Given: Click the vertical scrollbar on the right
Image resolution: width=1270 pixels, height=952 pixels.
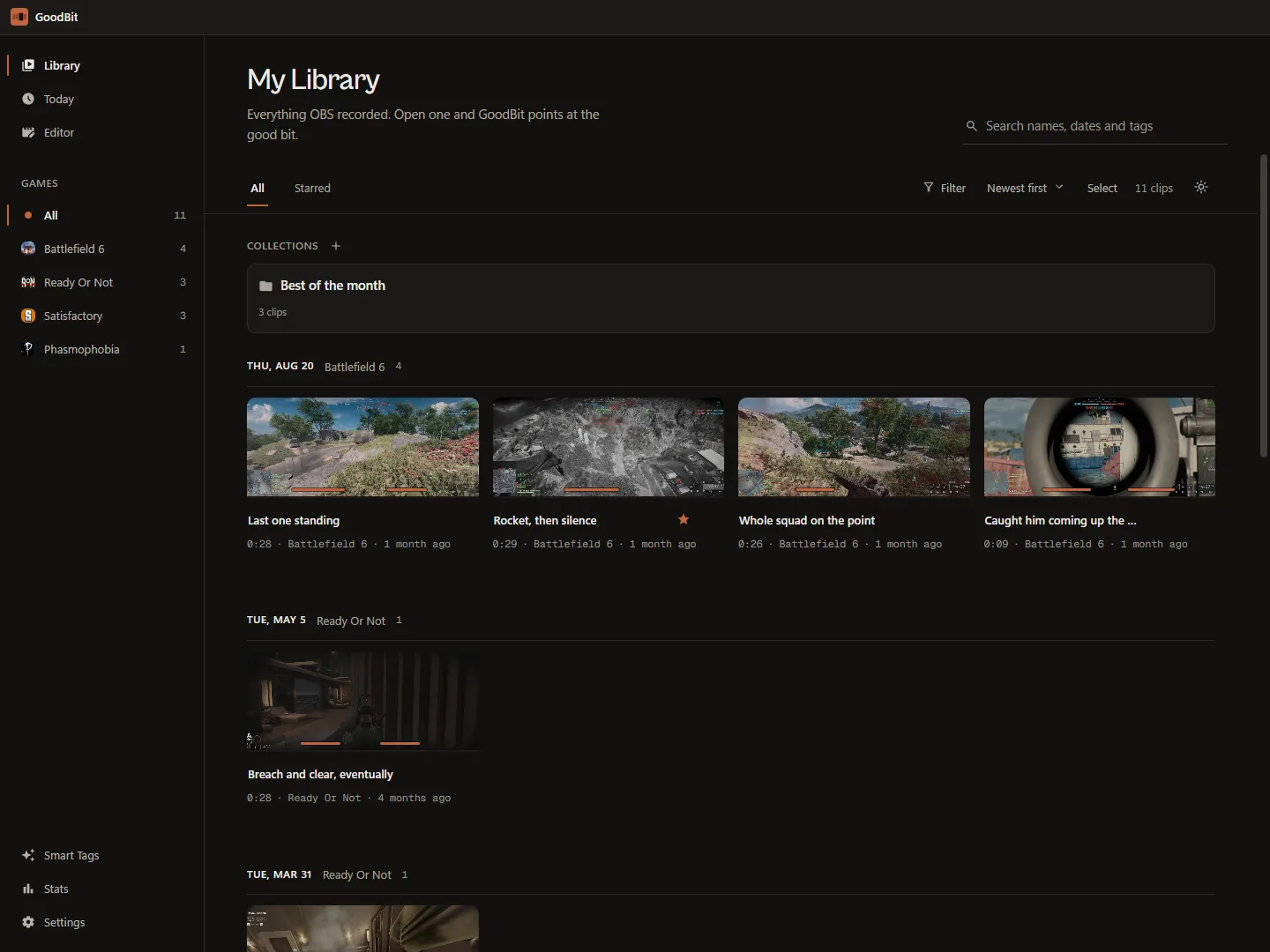Looking at the screenshot, I should pyautogui.click(x=1264, y=306).
